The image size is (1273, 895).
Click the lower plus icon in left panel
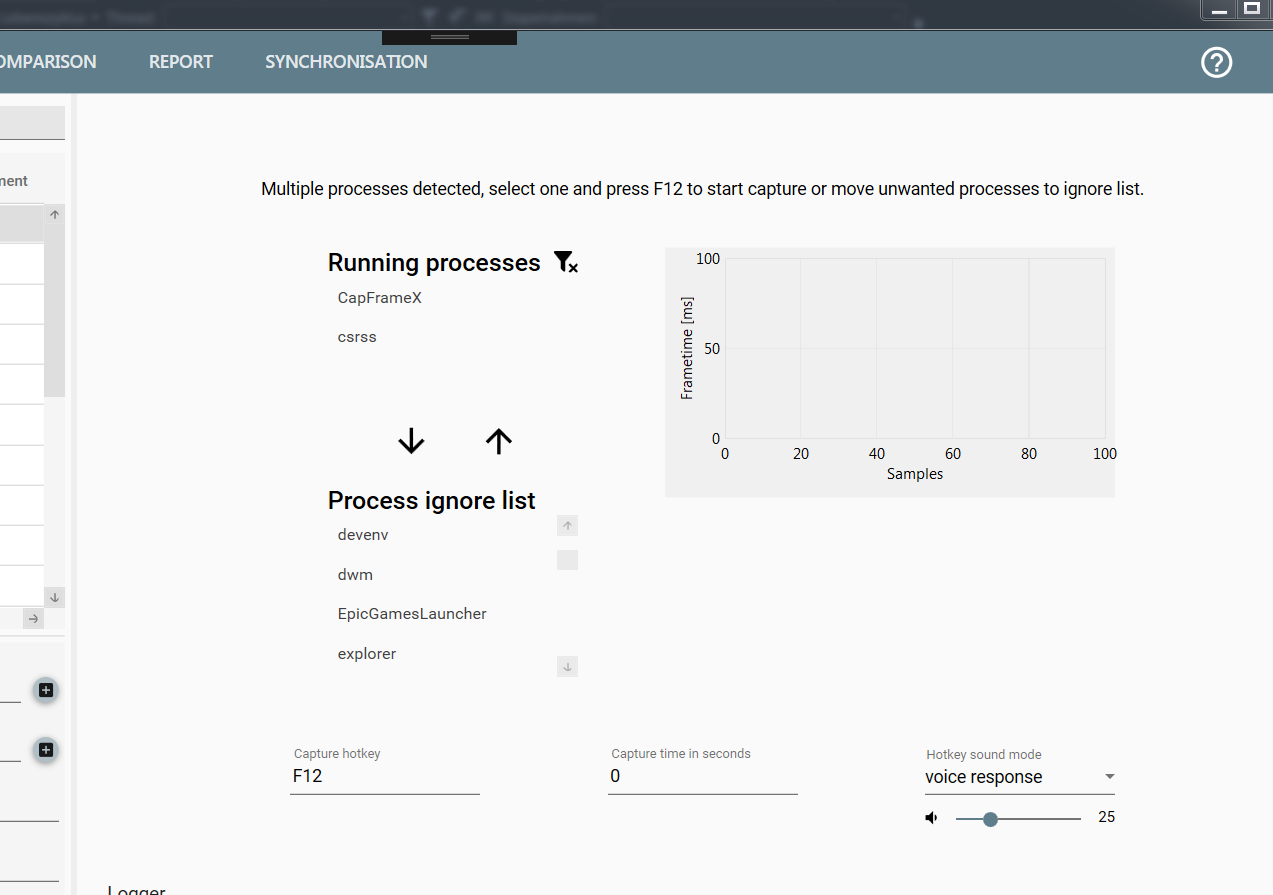45,750
